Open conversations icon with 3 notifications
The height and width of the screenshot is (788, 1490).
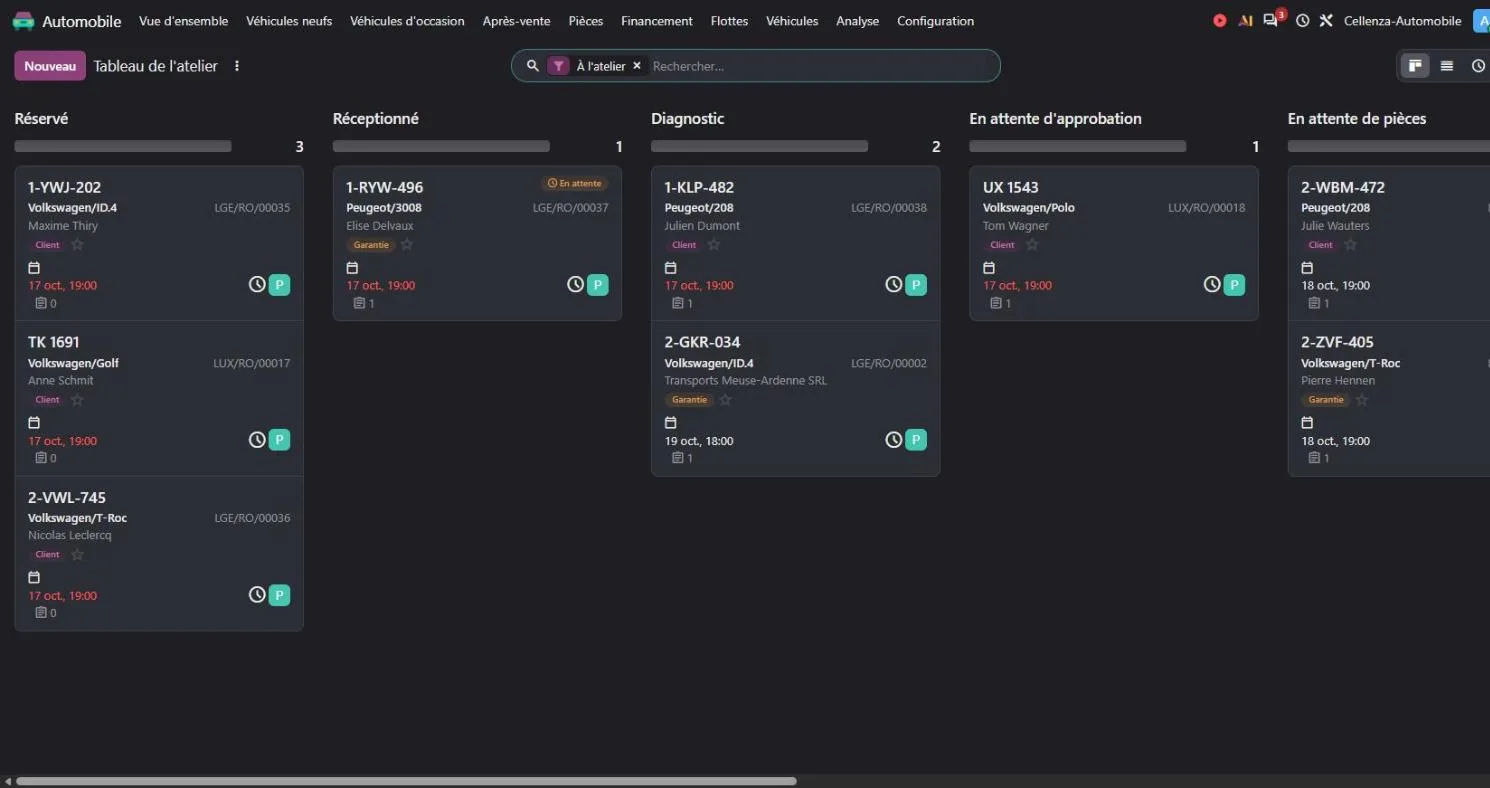[1272, 19]
